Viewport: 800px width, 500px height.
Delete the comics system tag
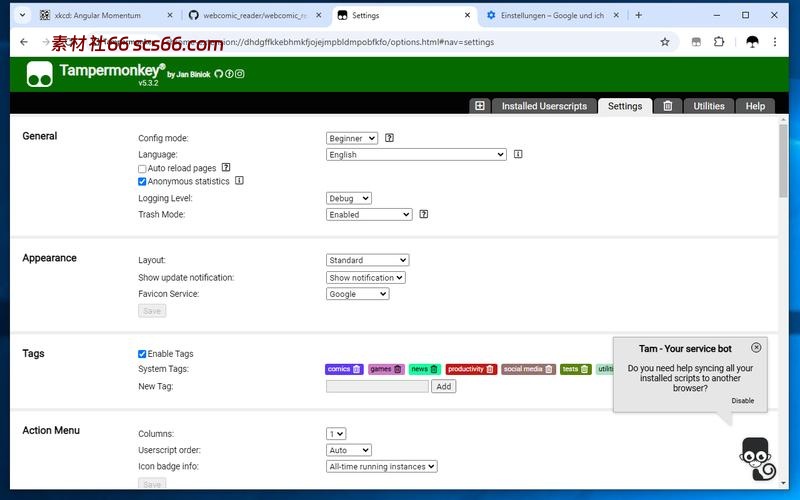point(357,369)
